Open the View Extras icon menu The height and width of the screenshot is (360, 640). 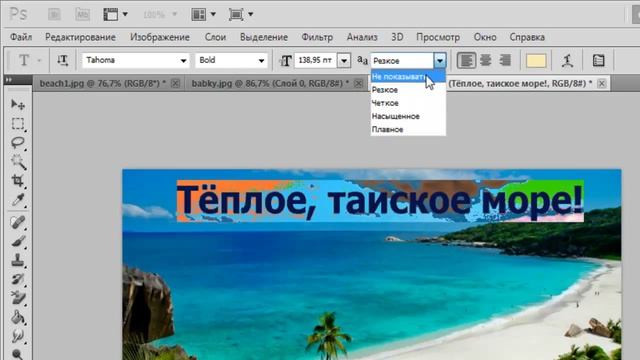point(116,14)
